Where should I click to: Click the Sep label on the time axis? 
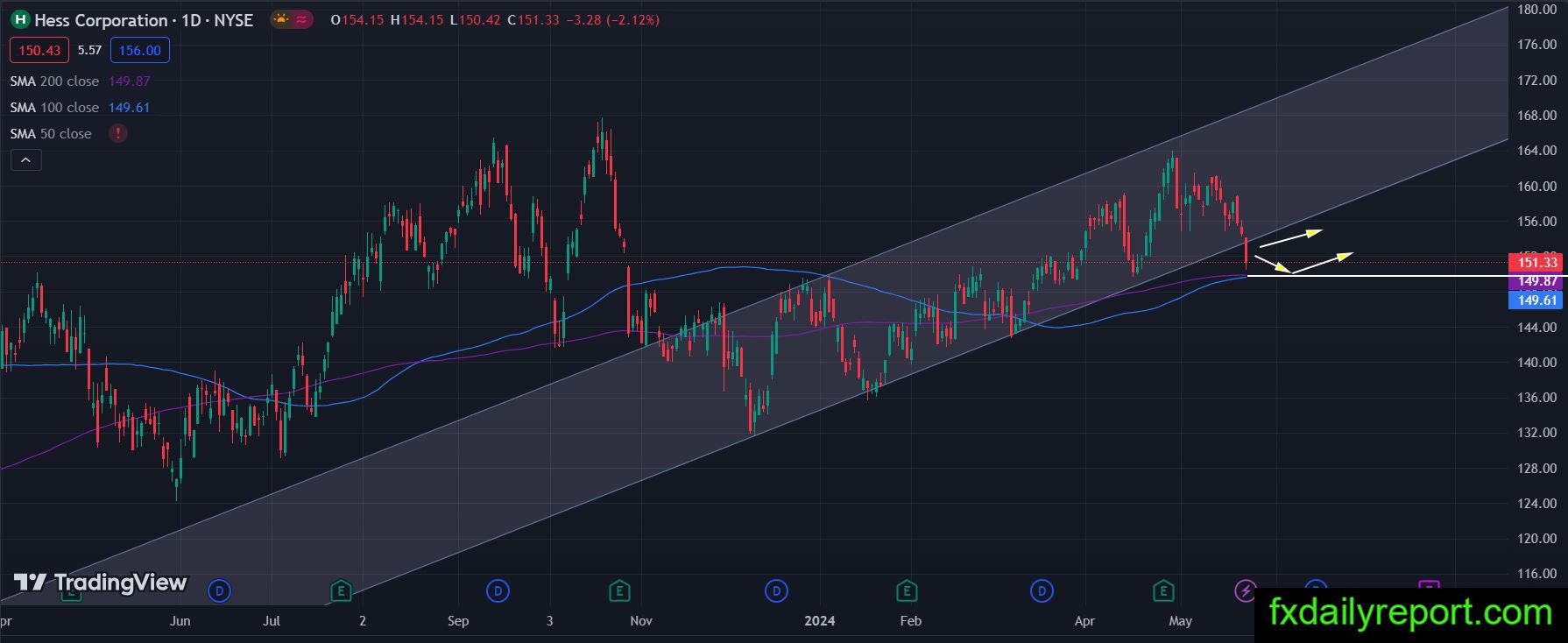(x=458, y=620)
